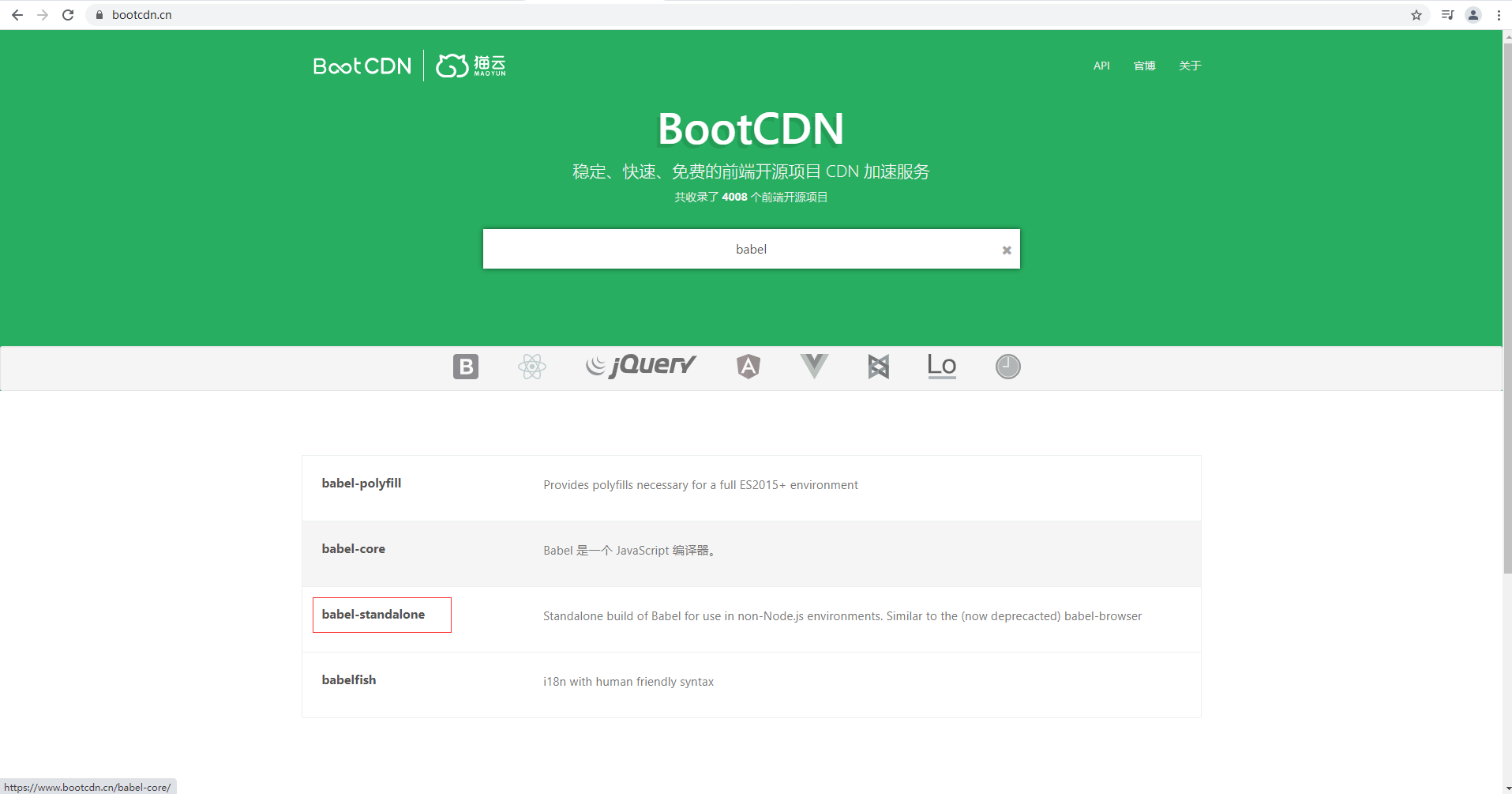The image size is (1512, 794).
Task: Open the API menu link
Action: pyautogui.click(x=1101, y=66)
